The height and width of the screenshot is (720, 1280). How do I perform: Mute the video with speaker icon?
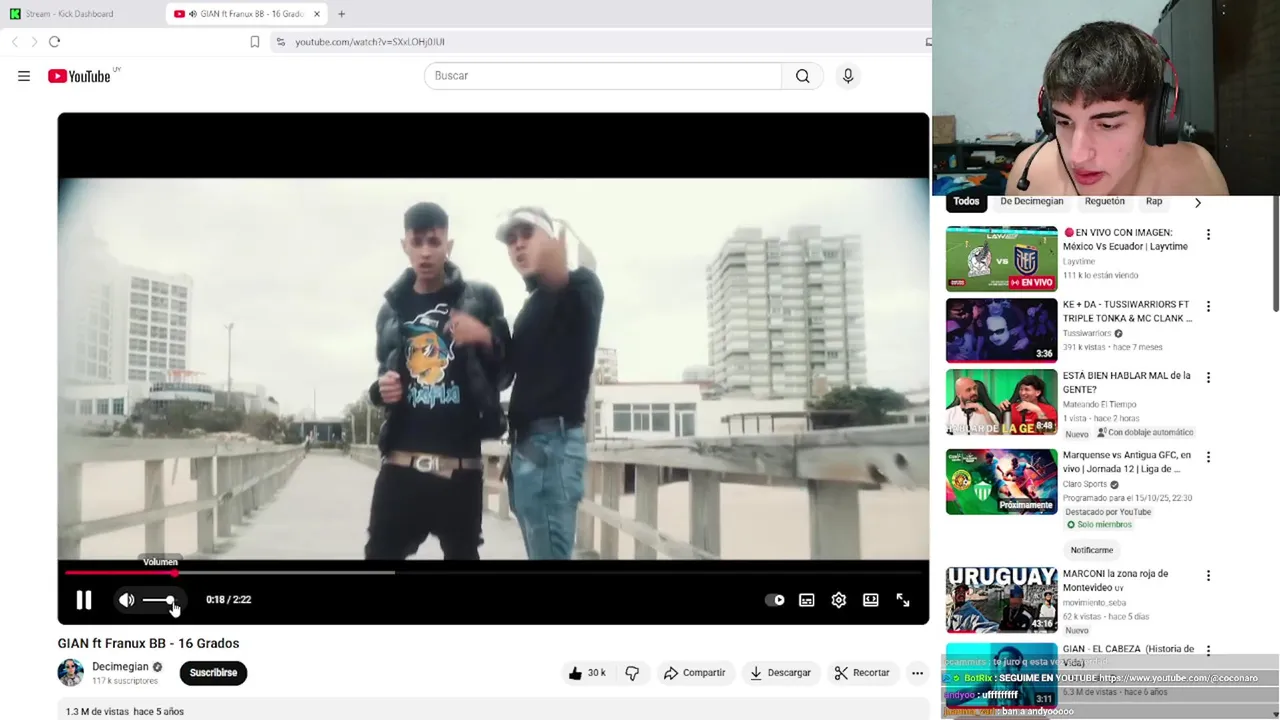[126, 600]
